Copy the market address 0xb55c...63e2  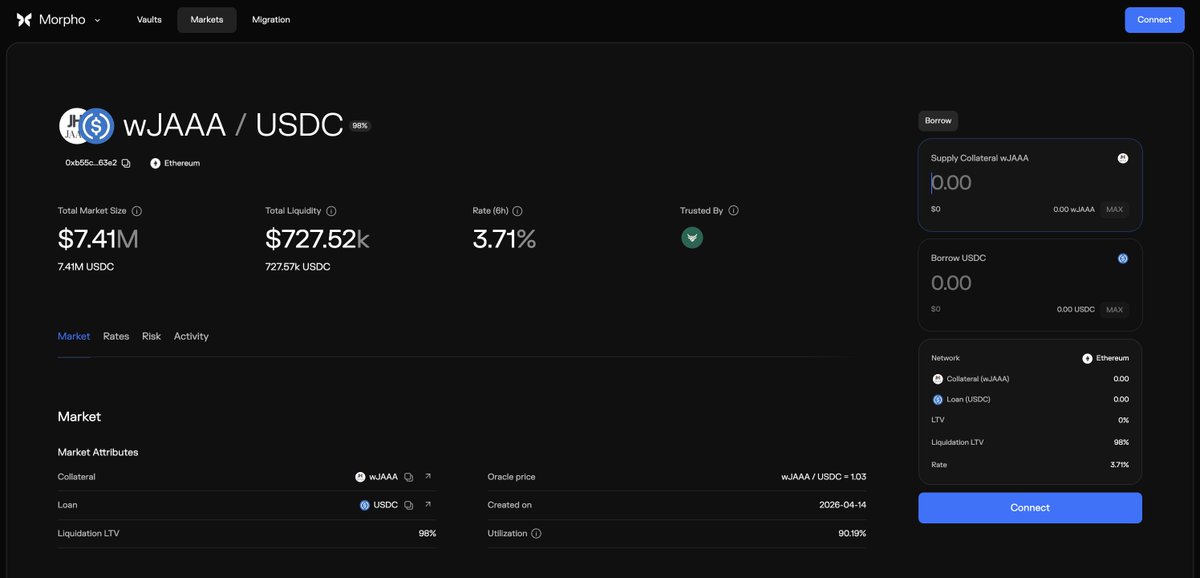tap(126, 163)
